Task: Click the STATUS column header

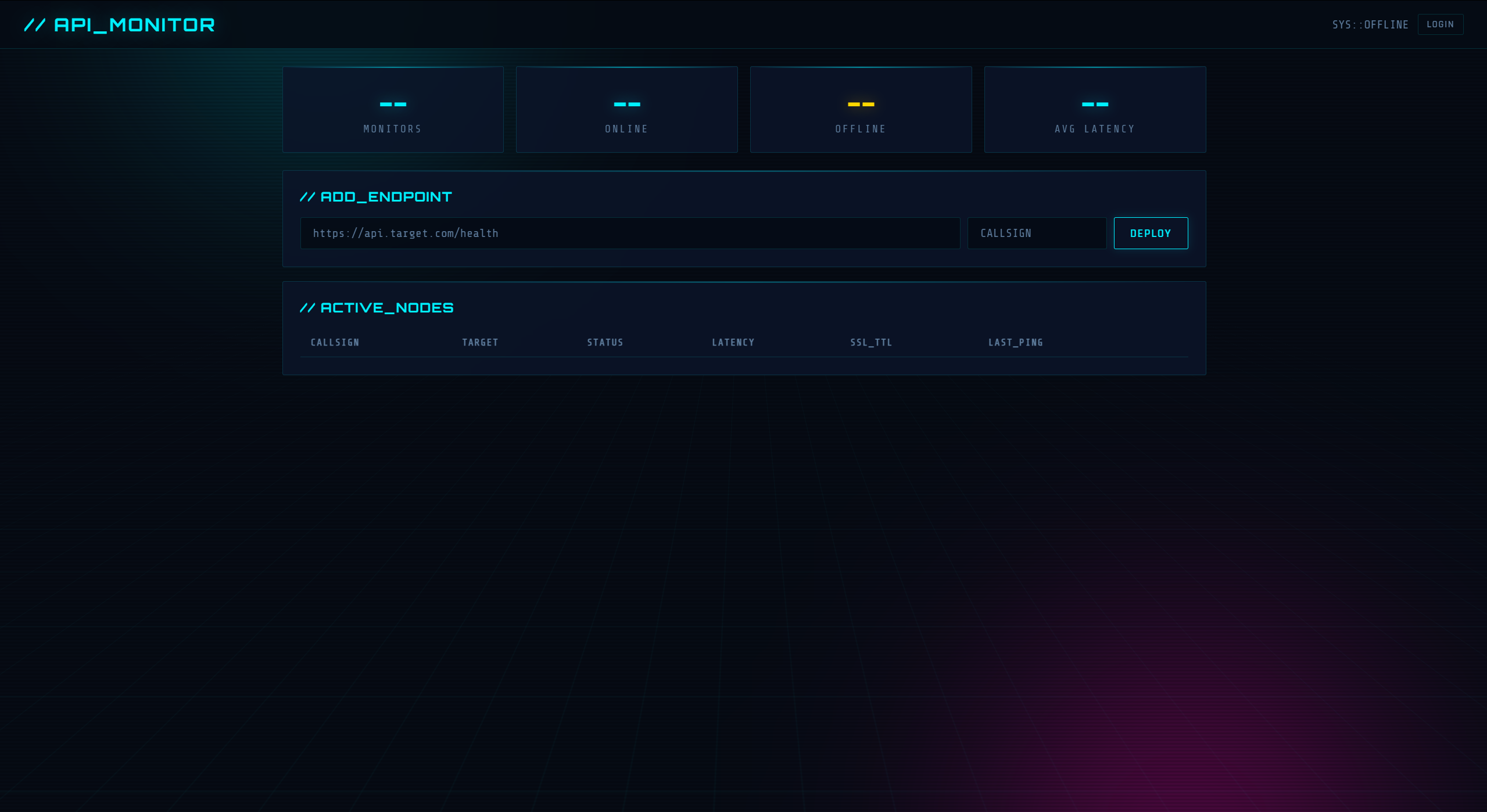Action: point(605,342)
